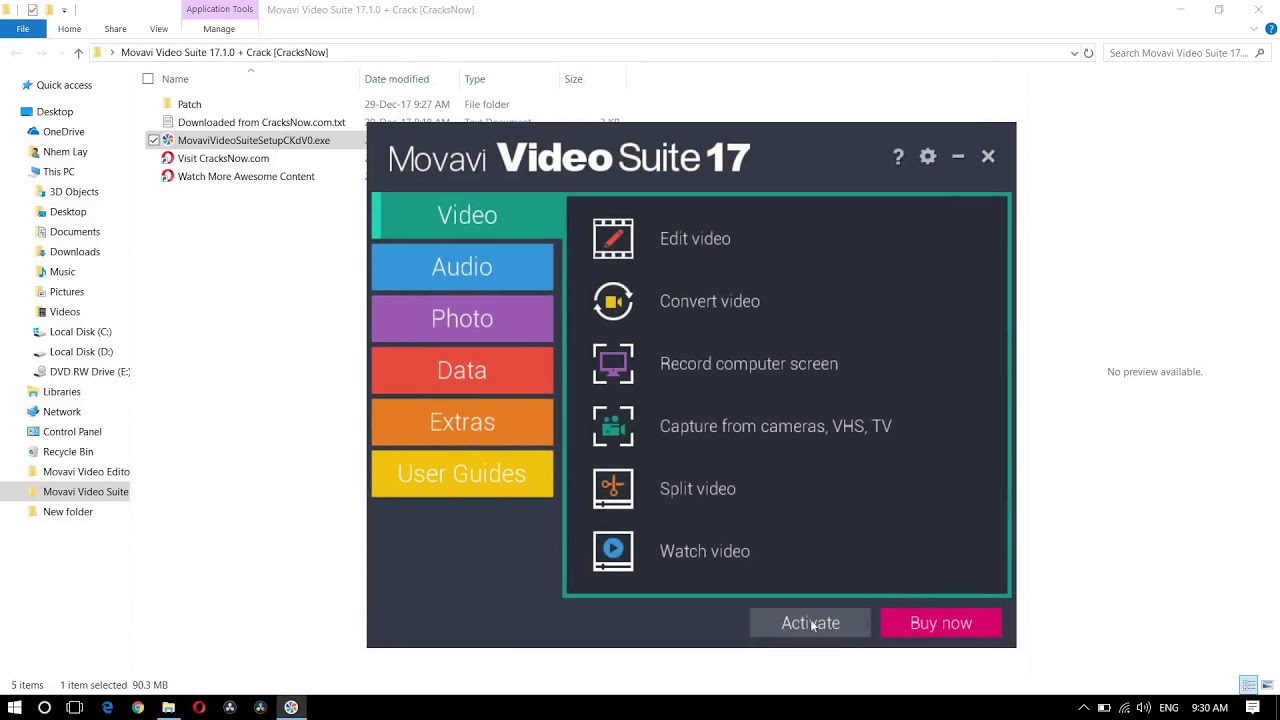Open Quick access in navigation pane
This screenshot has width=1280, height=720.
coord(64,85)
